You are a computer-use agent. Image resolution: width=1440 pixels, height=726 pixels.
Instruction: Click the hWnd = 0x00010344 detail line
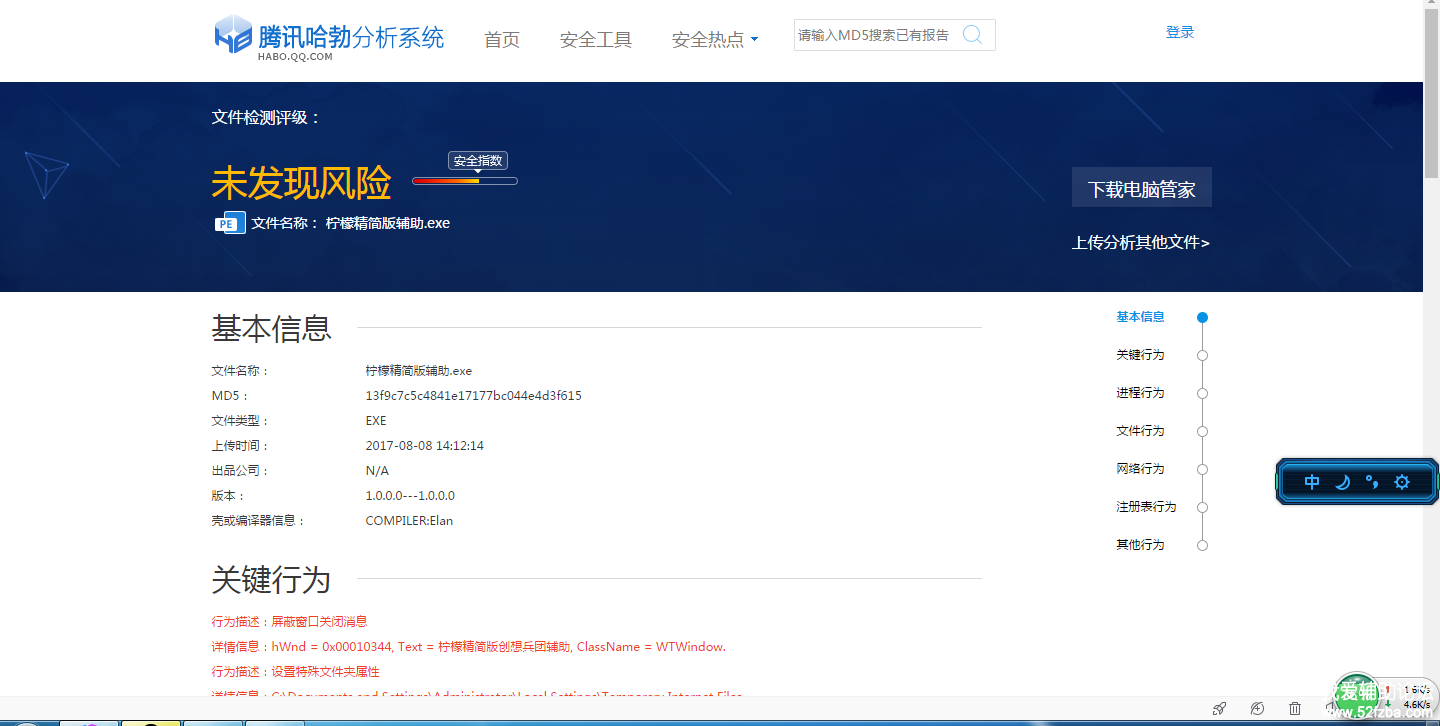[x=469, y=647]
